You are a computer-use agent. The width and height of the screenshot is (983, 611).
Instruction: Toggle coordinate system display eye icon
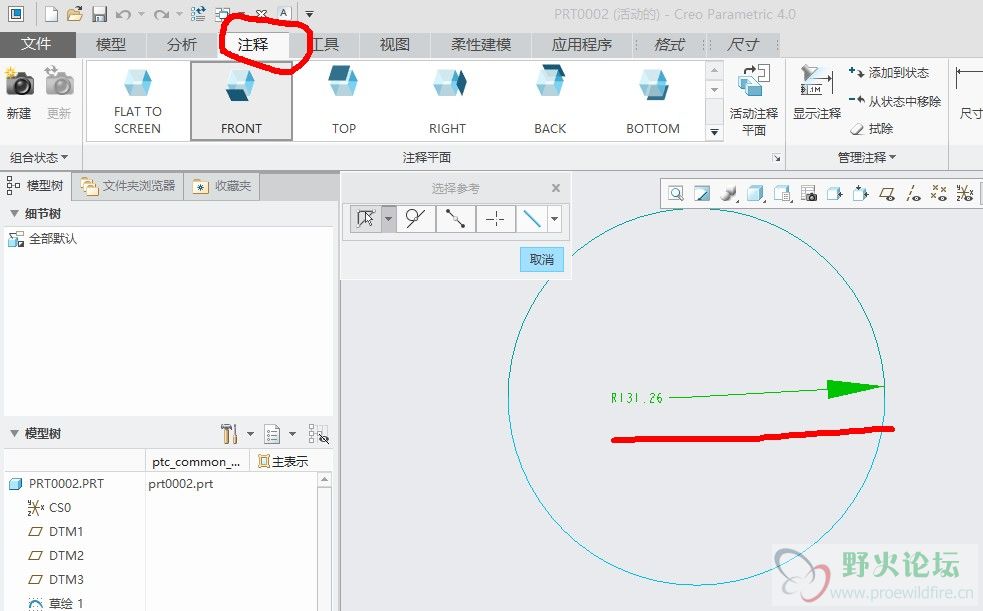(964, 194)
